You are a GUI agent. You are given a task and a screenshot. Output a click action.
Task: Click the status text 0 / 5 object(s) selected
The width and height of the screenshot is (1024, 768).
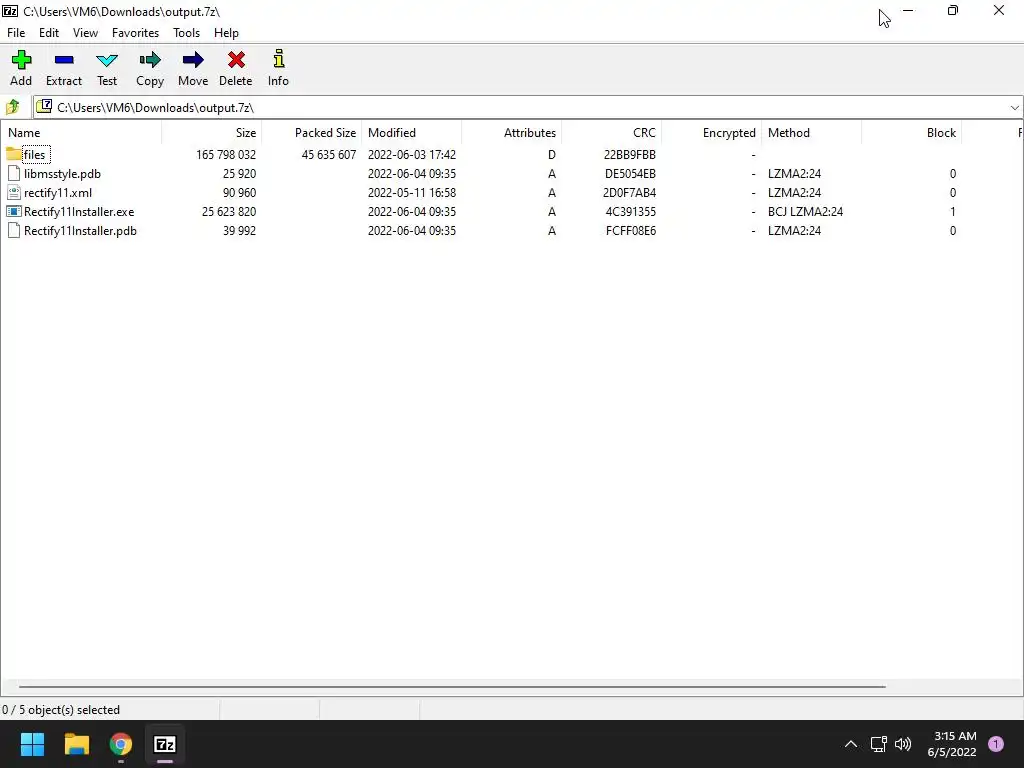(61, 710)
